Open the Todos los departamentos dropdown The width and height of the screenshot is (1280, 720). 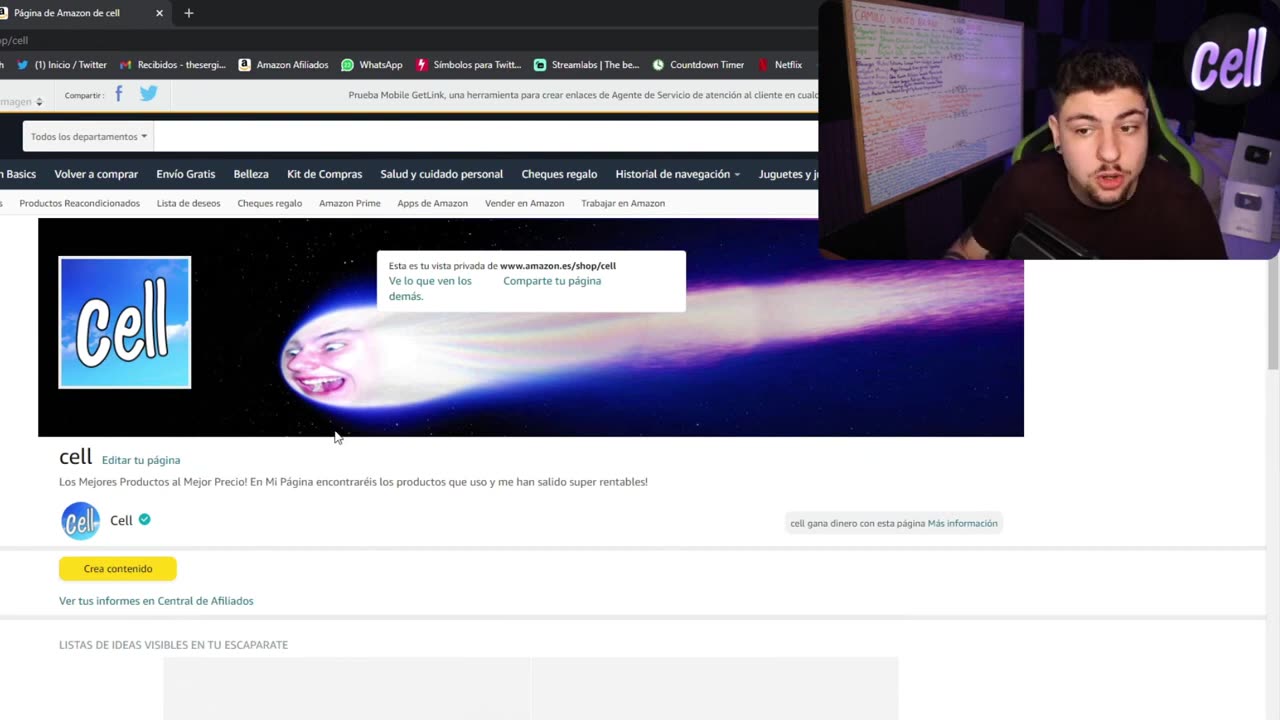(x=88, y=136)
